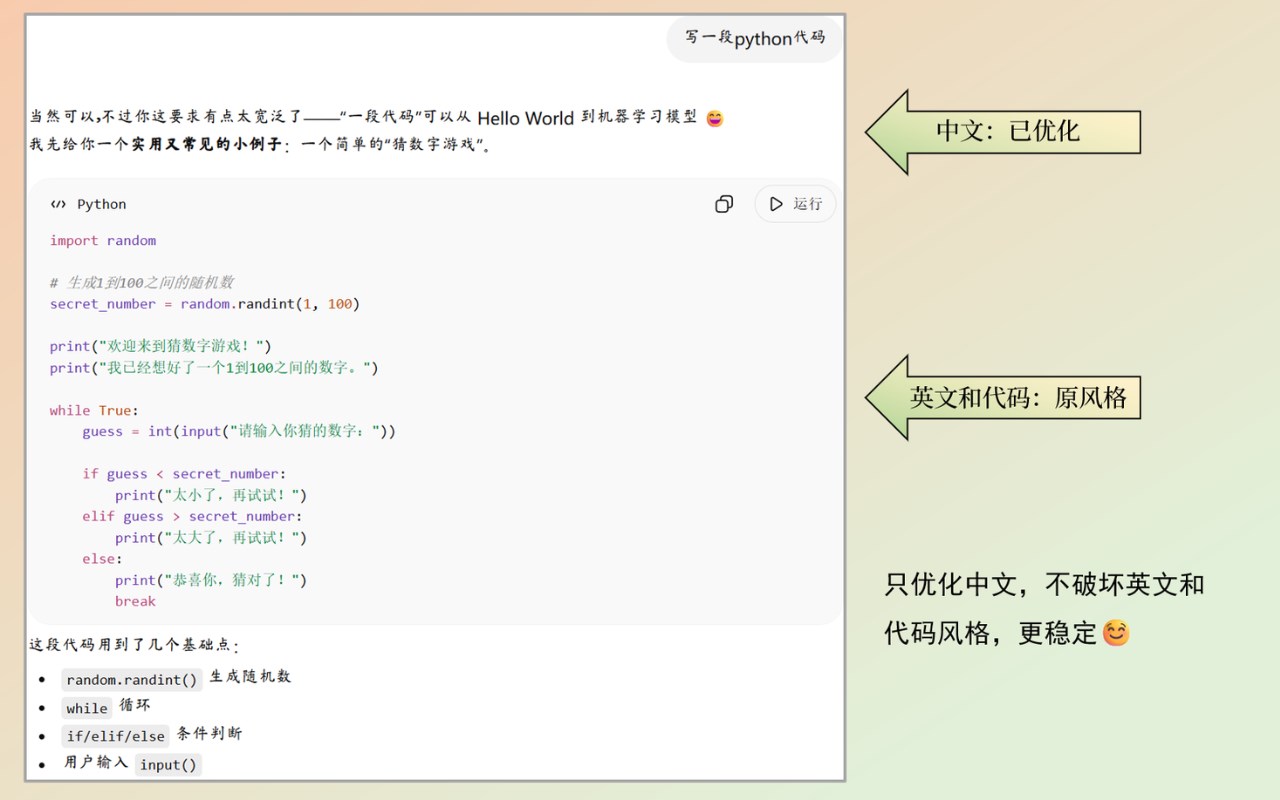1280x800 pixels.
Task: Click the line import random
Action: click(103, 240)
